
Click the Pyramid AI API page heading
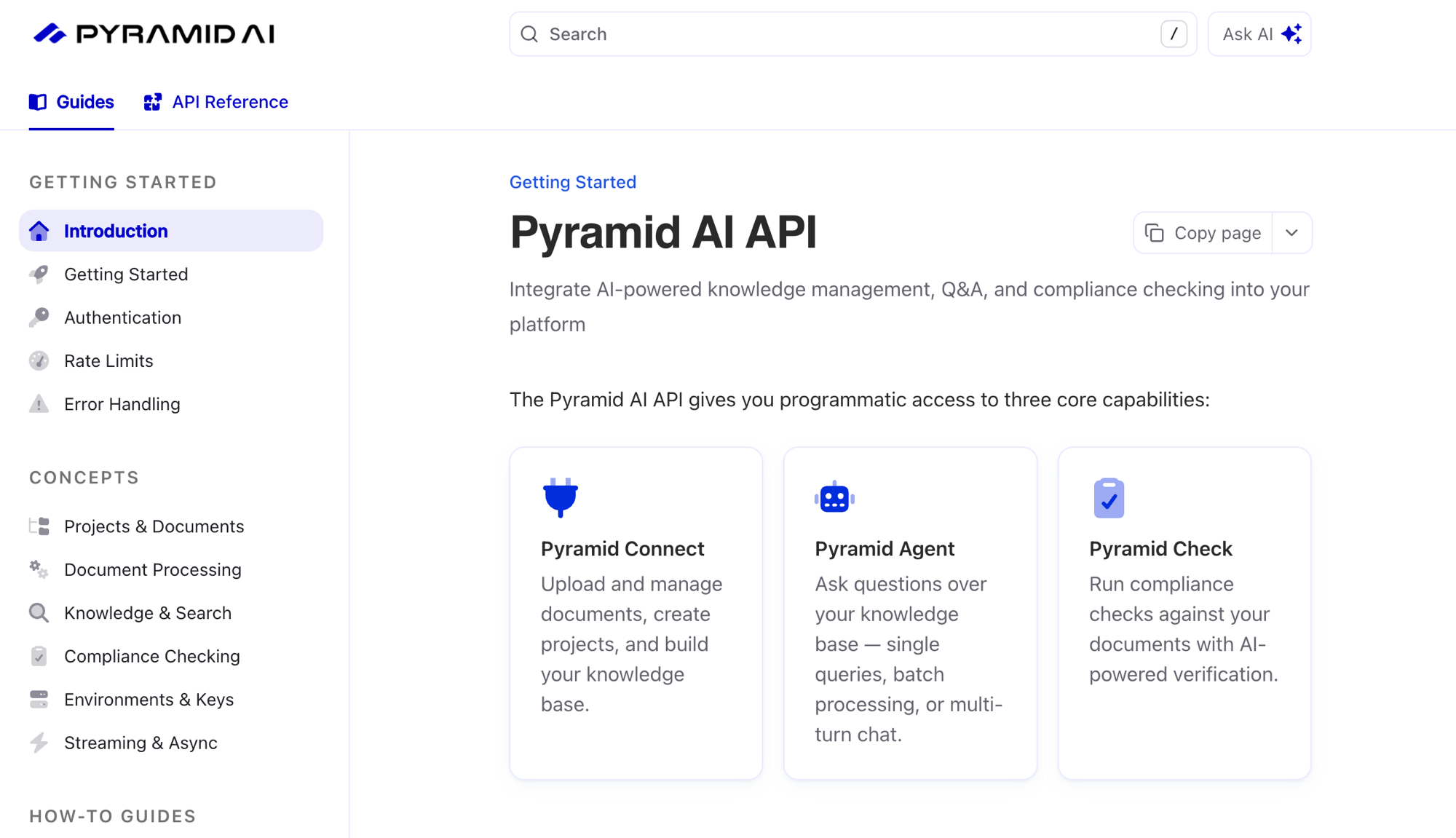tap(663, 233)
